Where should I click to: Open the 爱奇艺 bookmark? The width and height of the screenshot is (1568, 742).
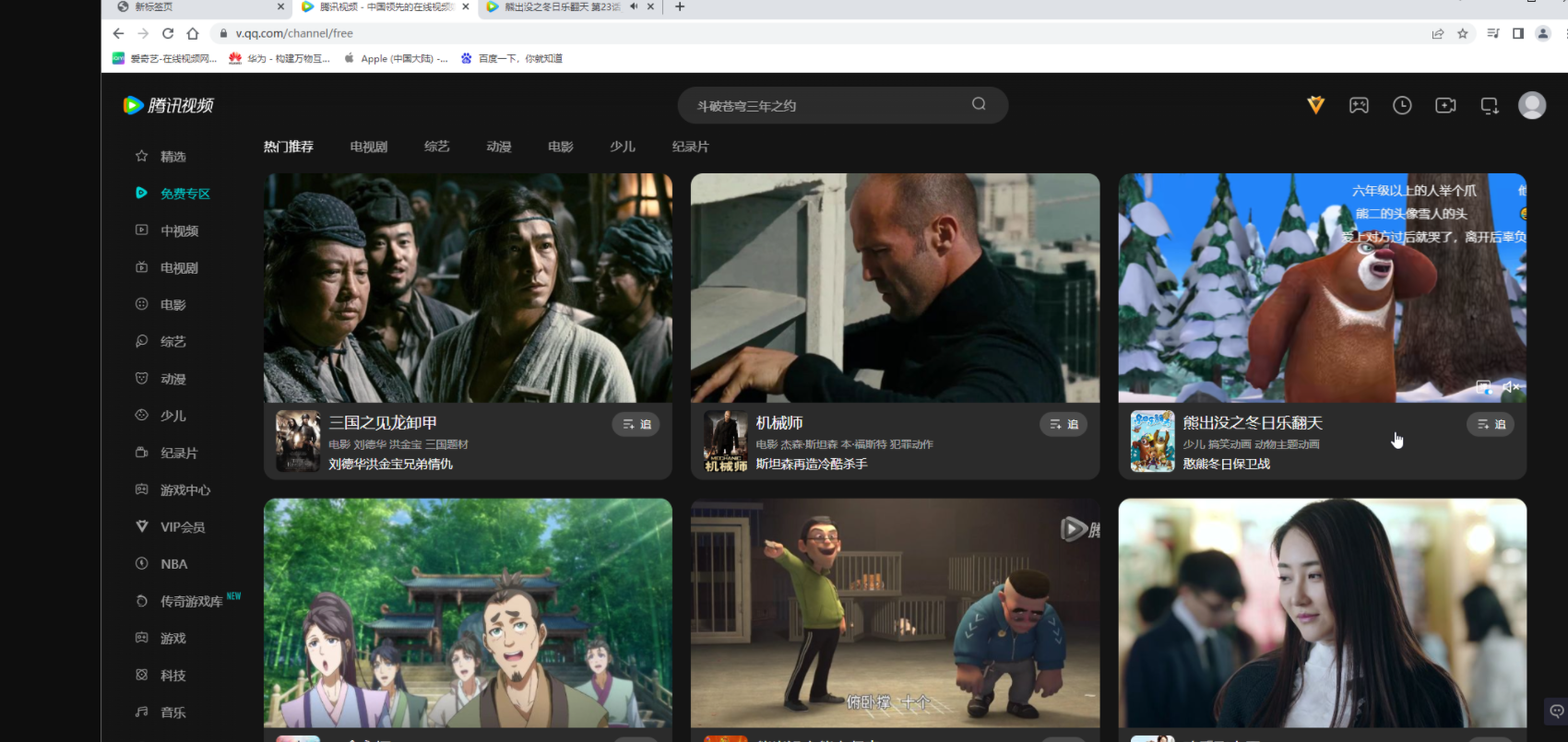tap(164, 58)
